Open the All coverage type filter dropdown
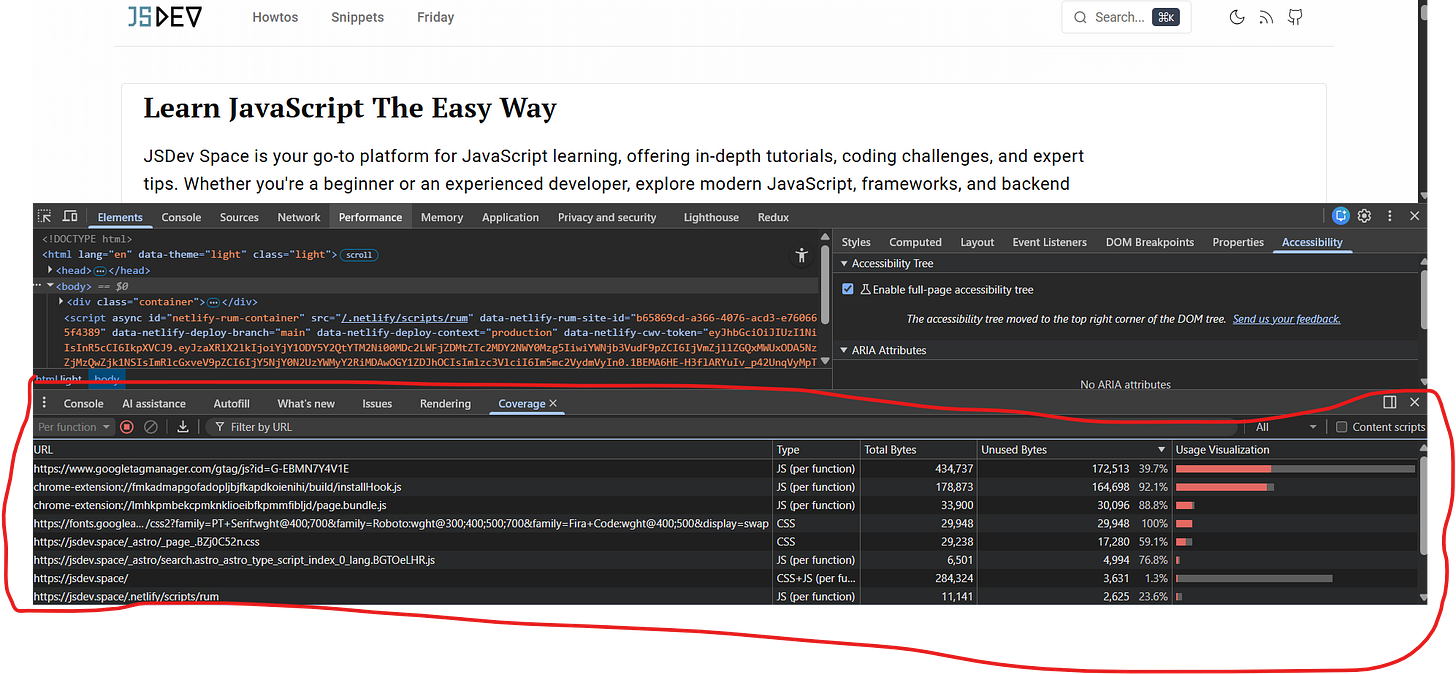Screen dimensions: 1456x674 pyautogui.click(x=1286, y=427)
